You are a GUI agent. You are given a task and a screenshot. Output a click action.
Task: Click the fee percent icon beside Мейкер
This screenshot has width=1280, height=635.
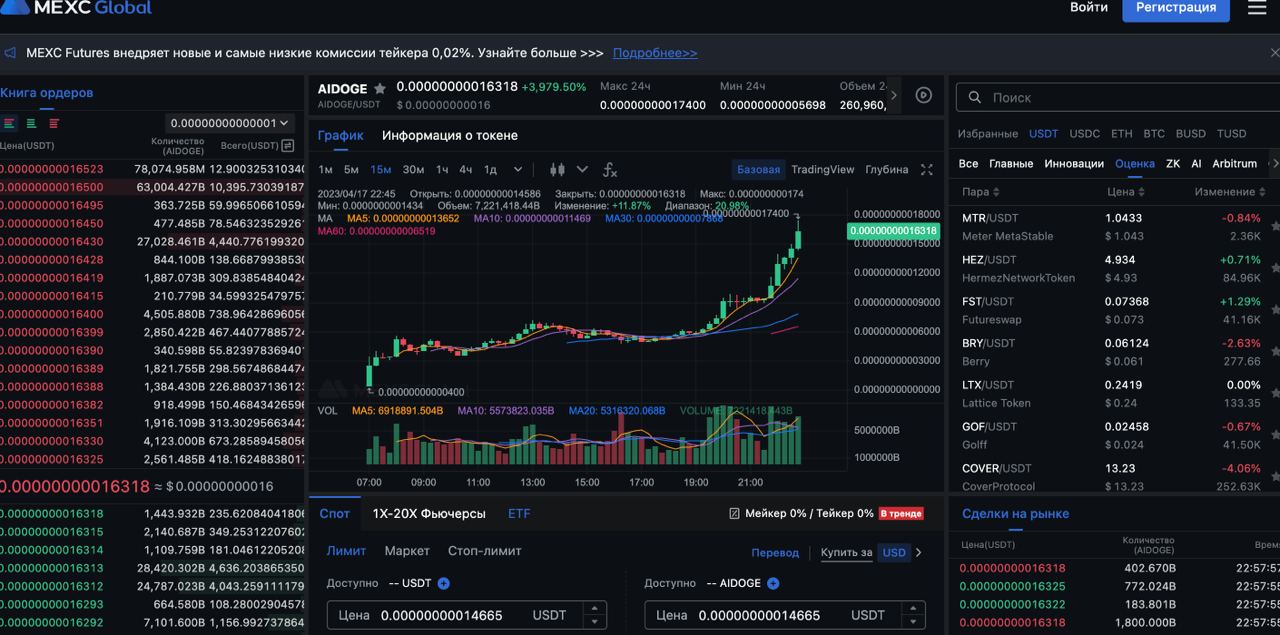tap(735, 514)
